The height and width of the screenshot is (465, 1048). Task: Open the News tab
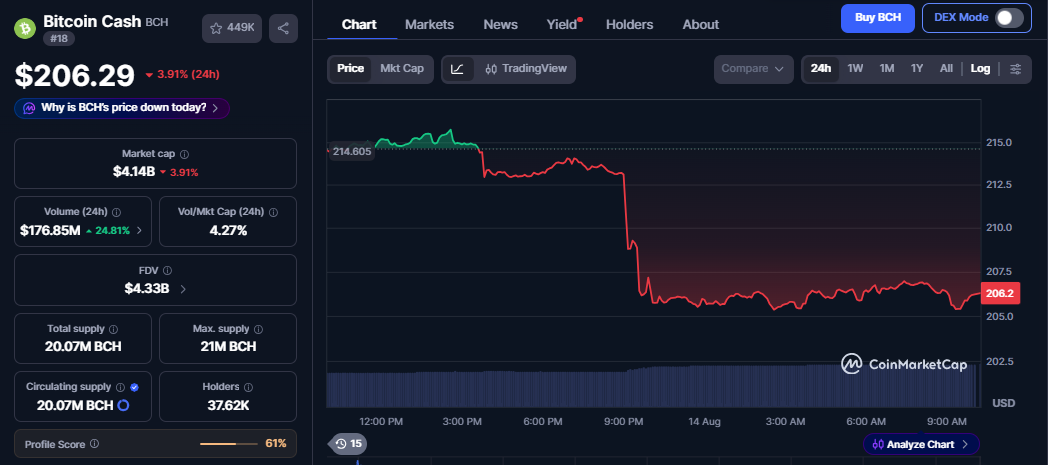(501, 25)
